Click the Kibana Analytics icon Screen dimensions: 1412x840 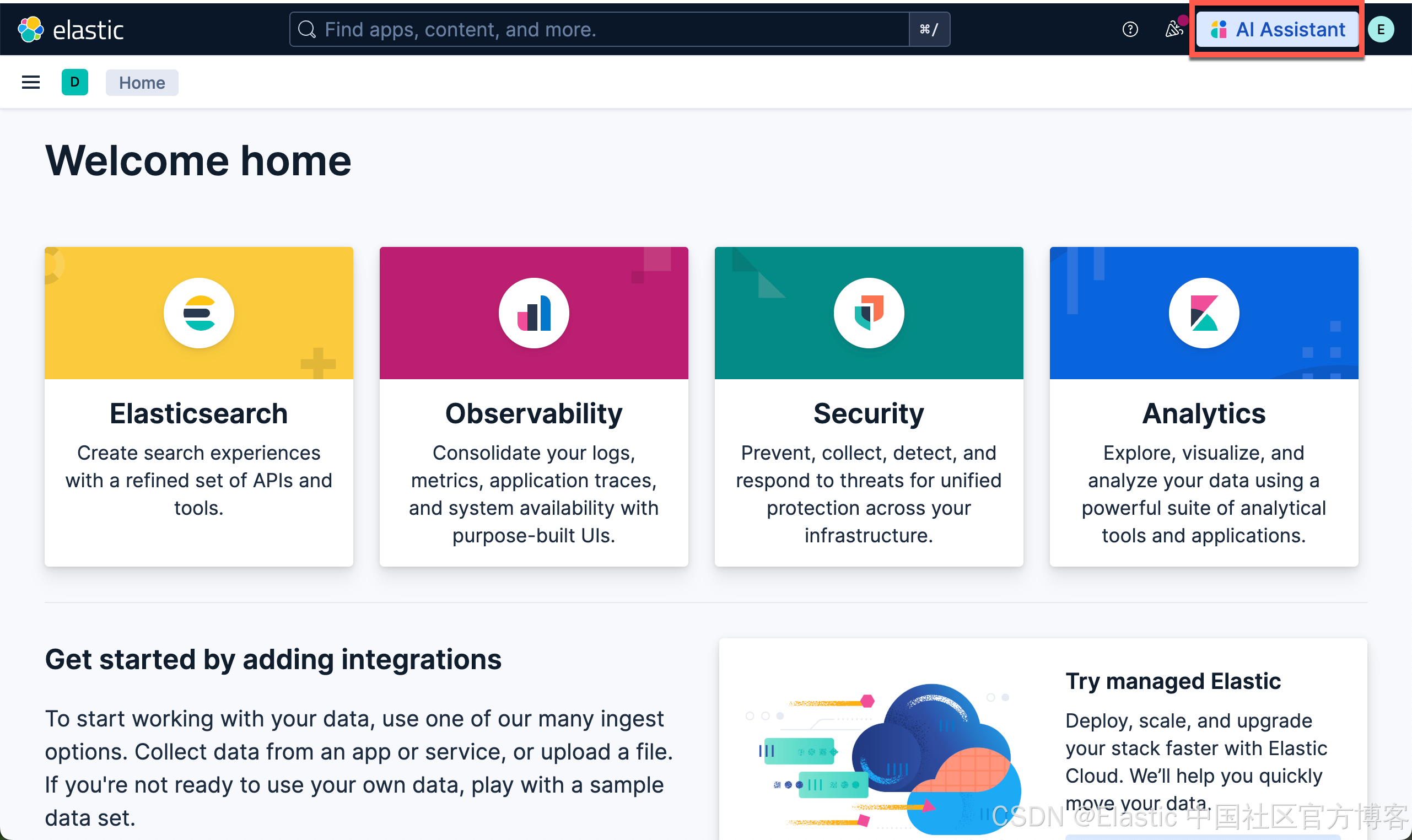tap(1203, 313)
